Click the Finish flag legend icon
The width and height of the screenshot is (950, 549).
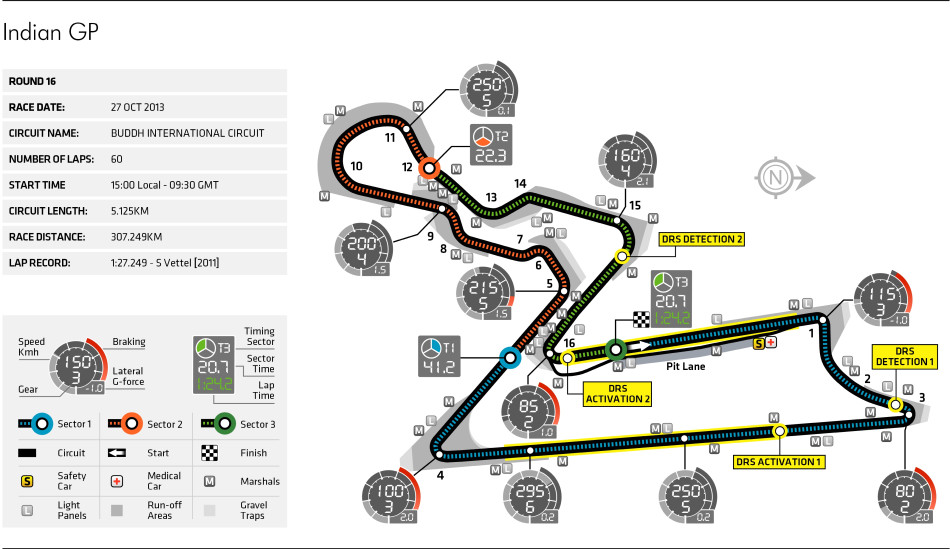[x=209, y=453]
